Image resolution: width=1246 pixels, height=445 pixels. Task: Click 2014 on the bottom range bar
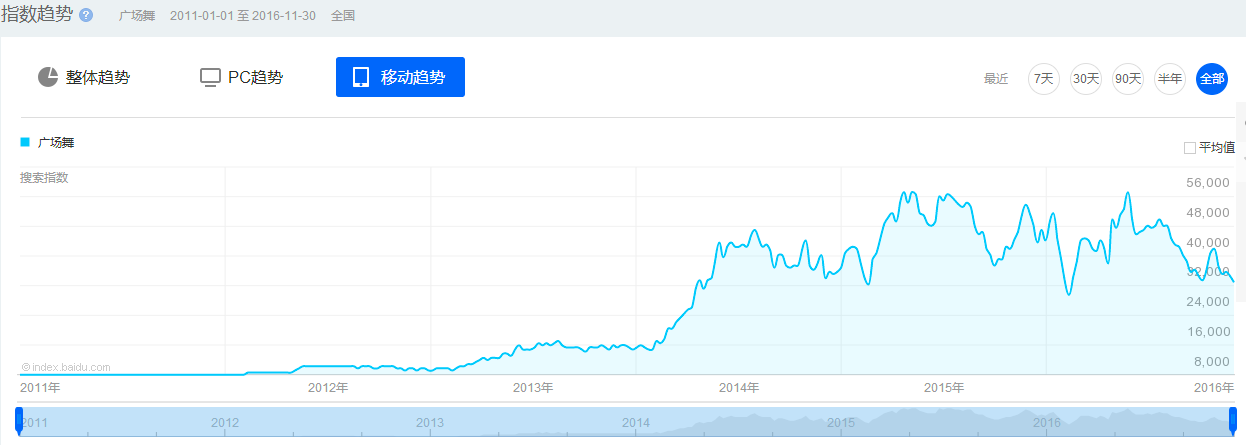636,422
